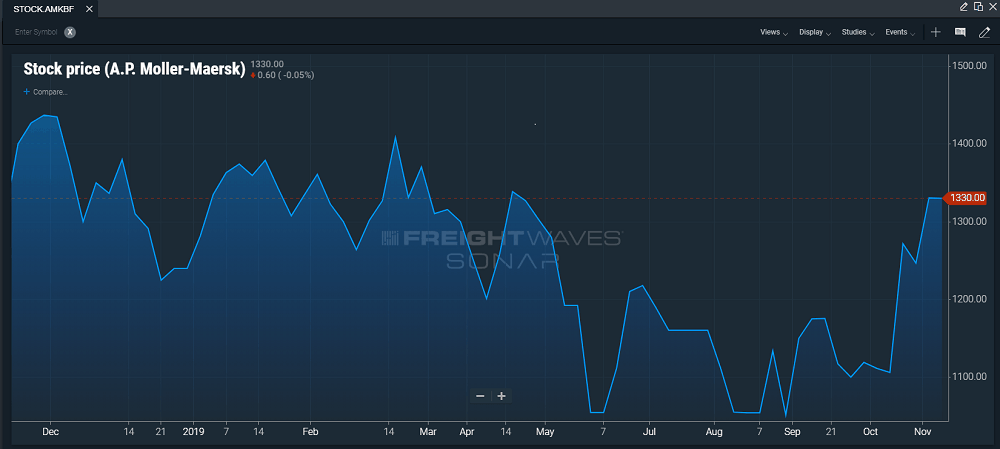Click the pop-out window icon in title bar

(x=977, y=7)
